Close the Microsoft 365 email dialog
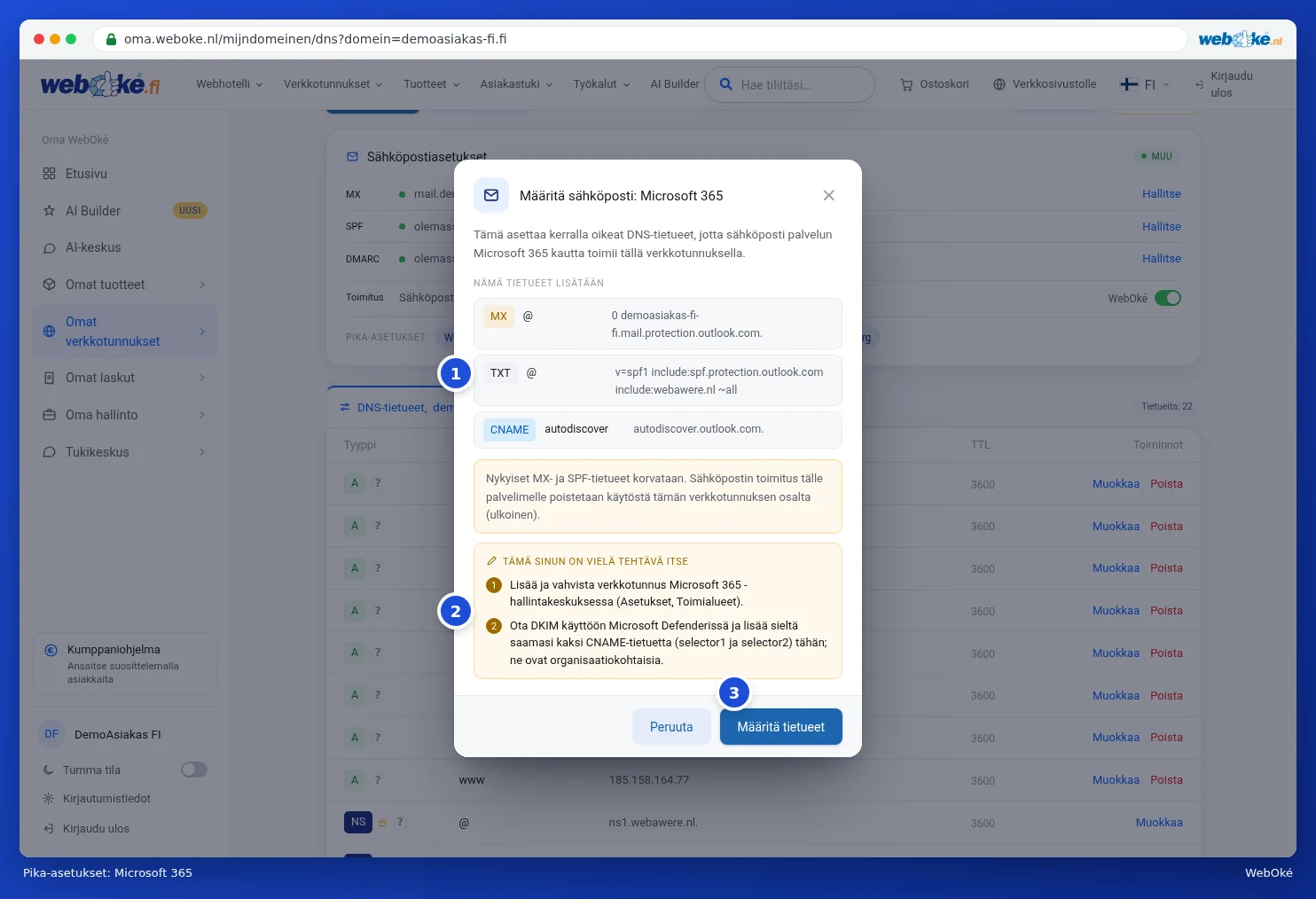1316x899 pixels. pos(828,195)
